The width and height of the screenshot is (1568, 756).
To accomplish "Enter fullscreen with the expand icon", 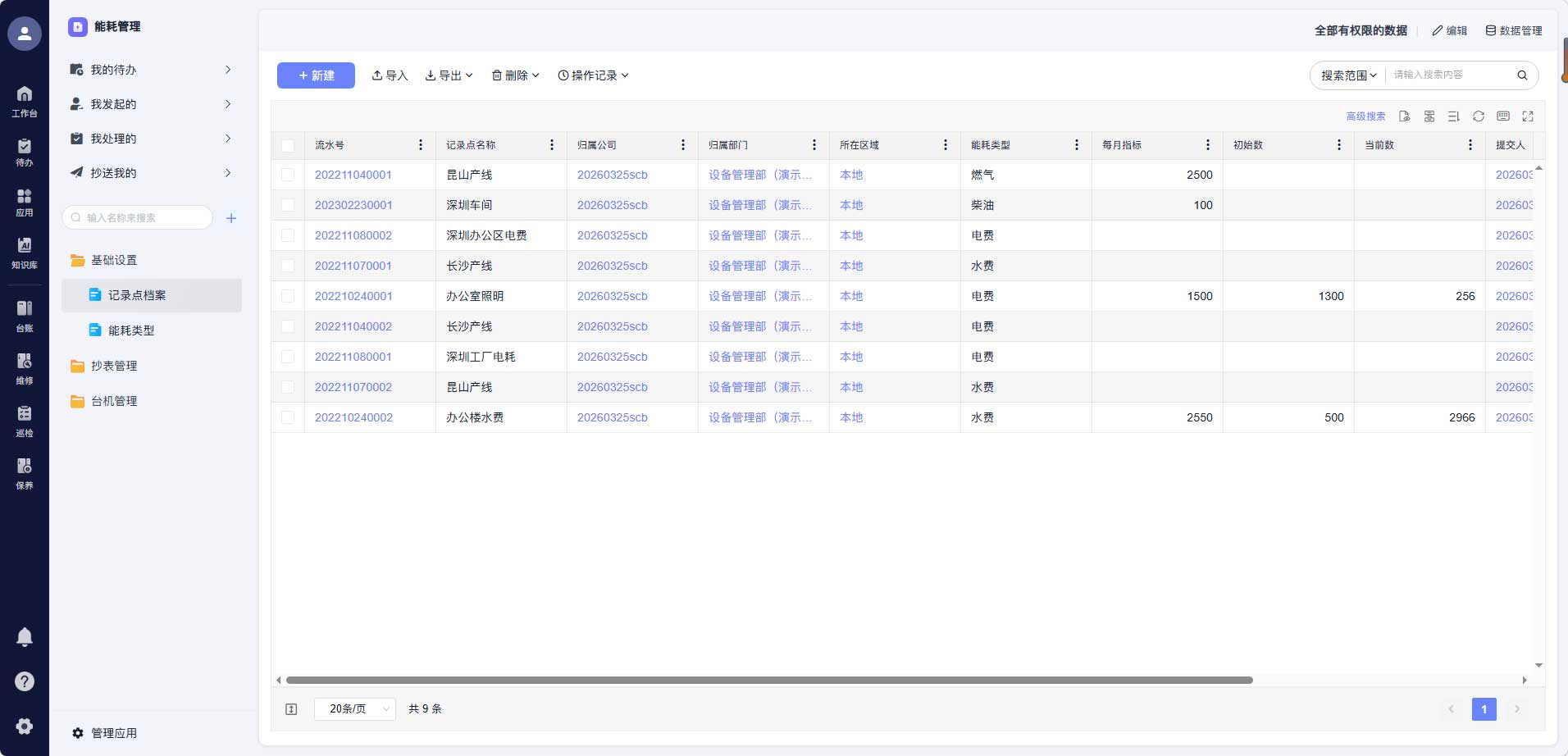I will click(x=1527, y=116).
